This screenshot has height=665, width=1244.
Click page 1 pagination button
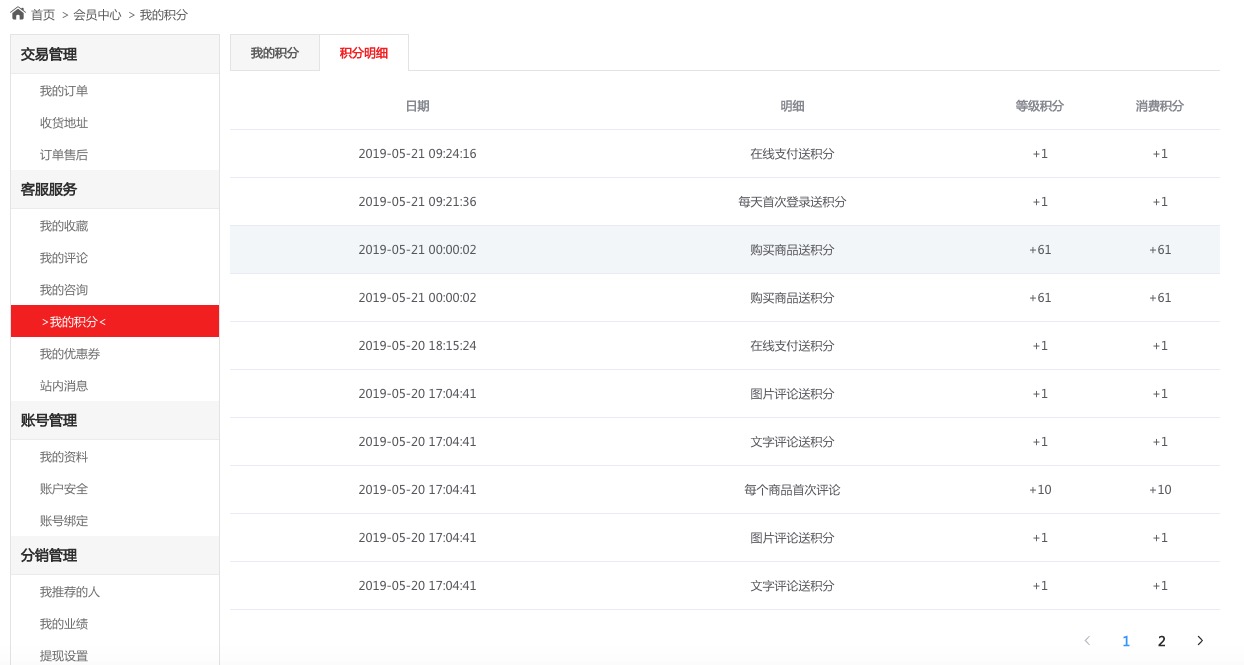pos(1126,641)
